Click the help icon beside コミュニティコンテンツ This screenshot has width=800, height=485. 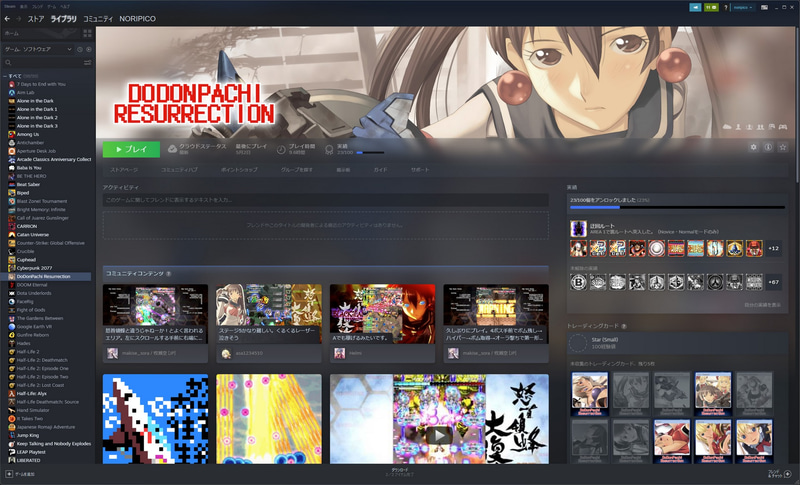click(x=168, y=274)
